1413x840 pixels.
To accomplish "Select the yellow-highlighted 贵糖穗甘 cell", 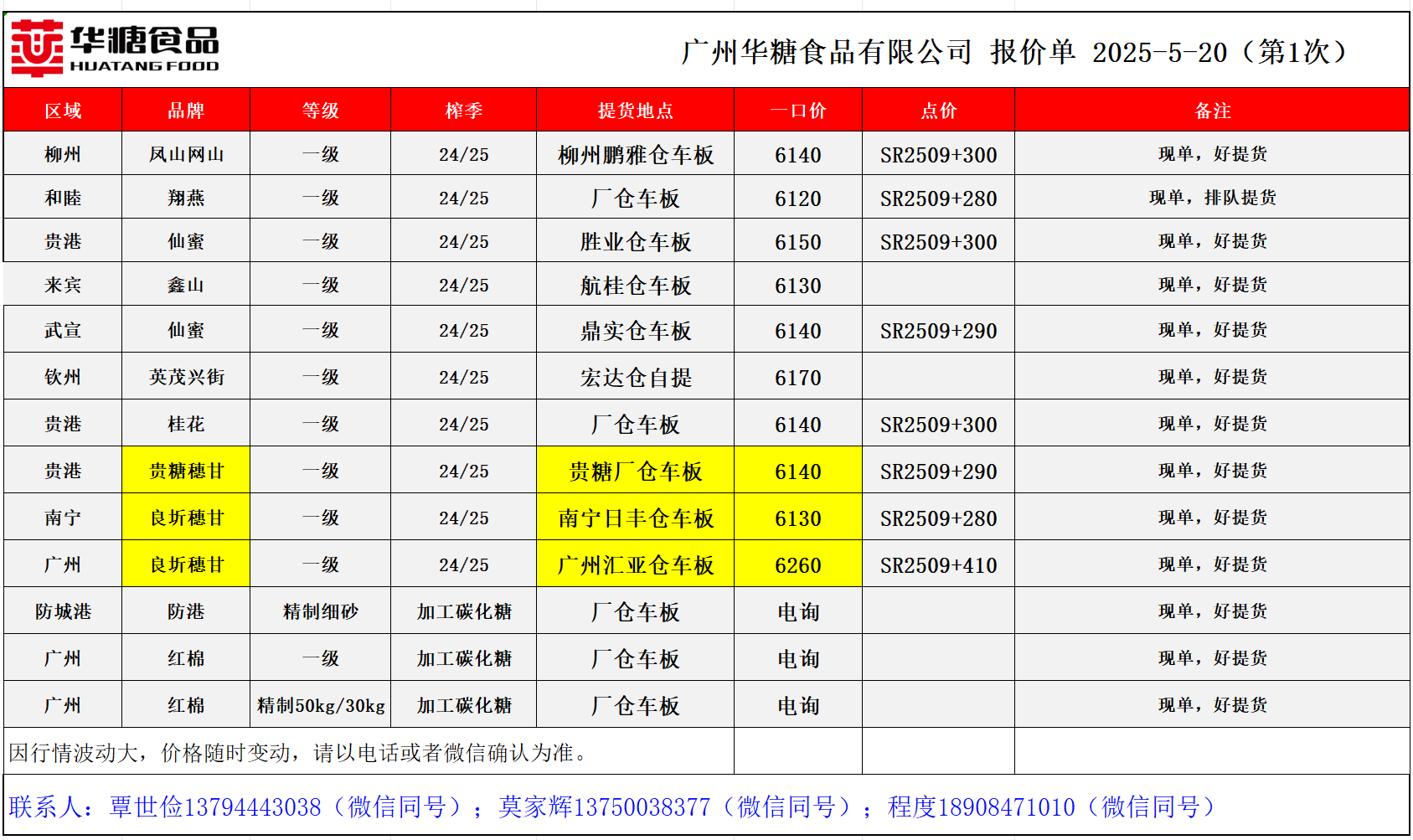I will click(186, 471).
